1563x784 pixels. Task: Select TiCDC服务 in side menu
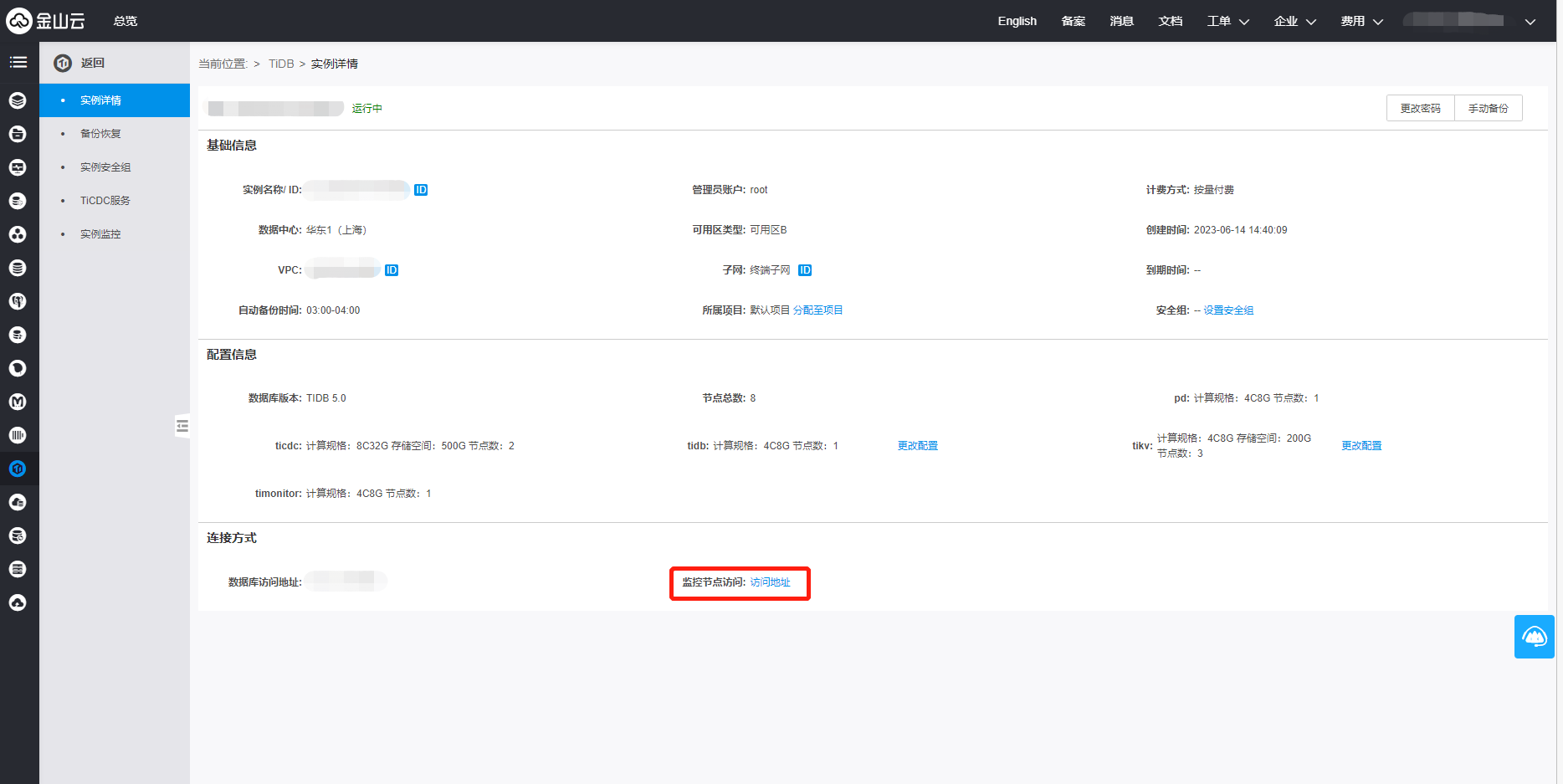tap(105, 201)
